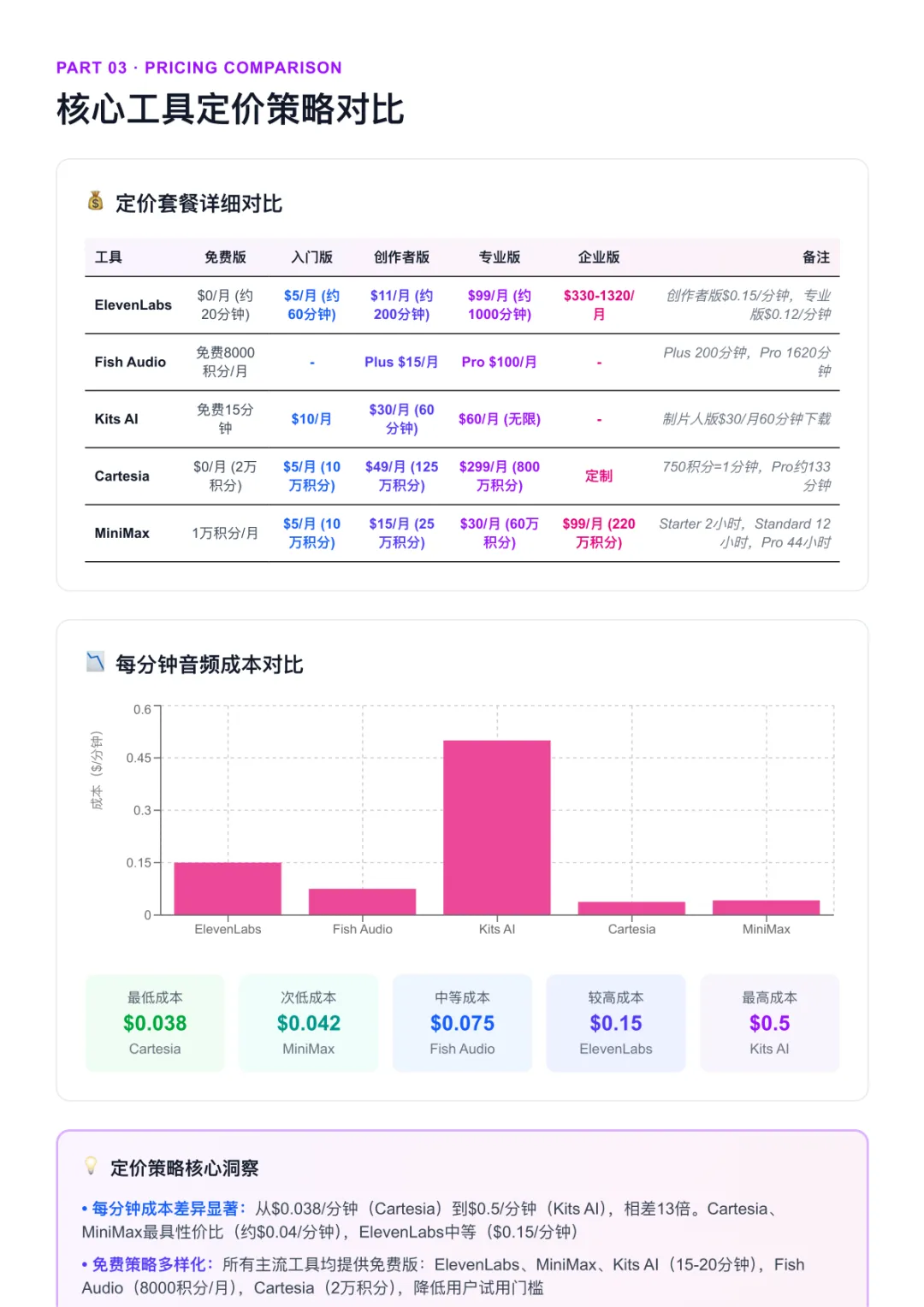Screen dimensions: 924x1307
Task: Click the $15/月 (25万积分) cell
Action: (401, 533)
